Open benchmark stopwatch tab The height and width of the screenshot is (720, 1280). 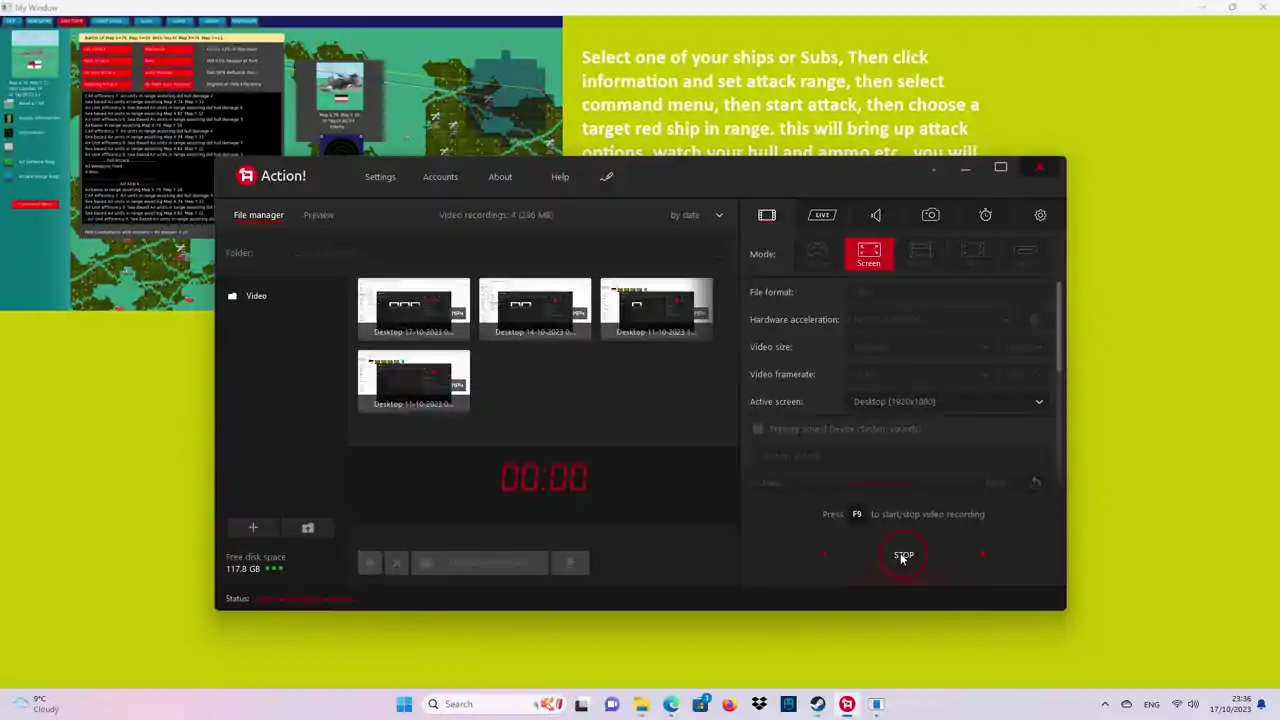click(x=986, y=215)
